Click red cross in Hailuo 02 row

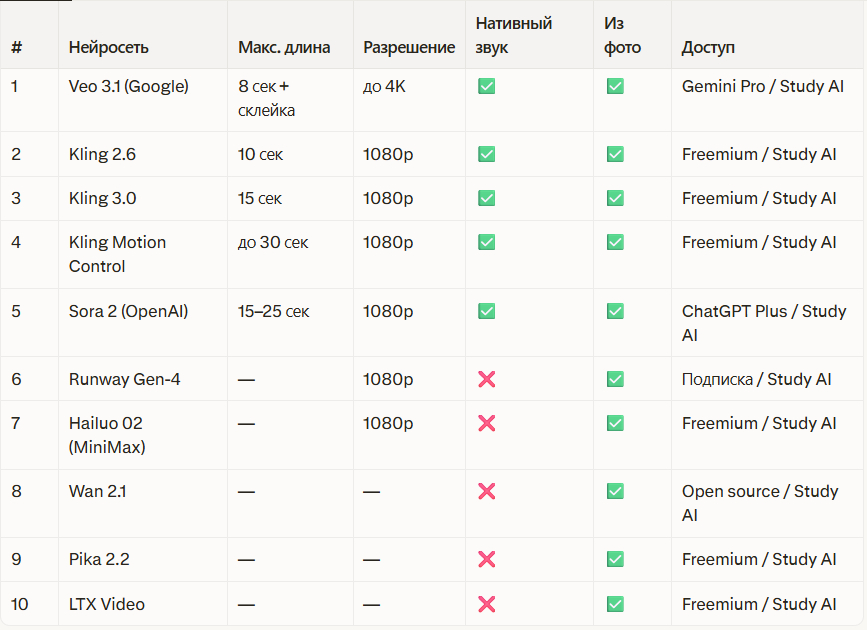(487, 423)
